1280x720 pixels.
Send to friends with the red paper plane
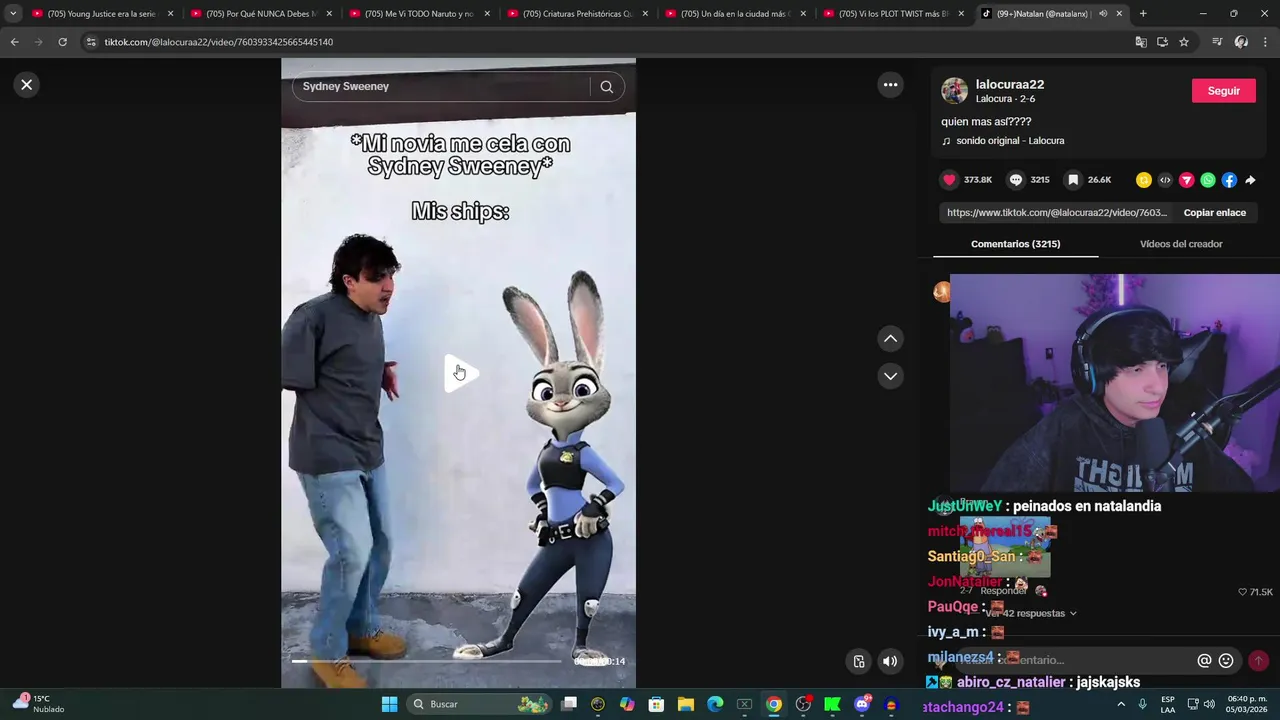pos(1187,180)
